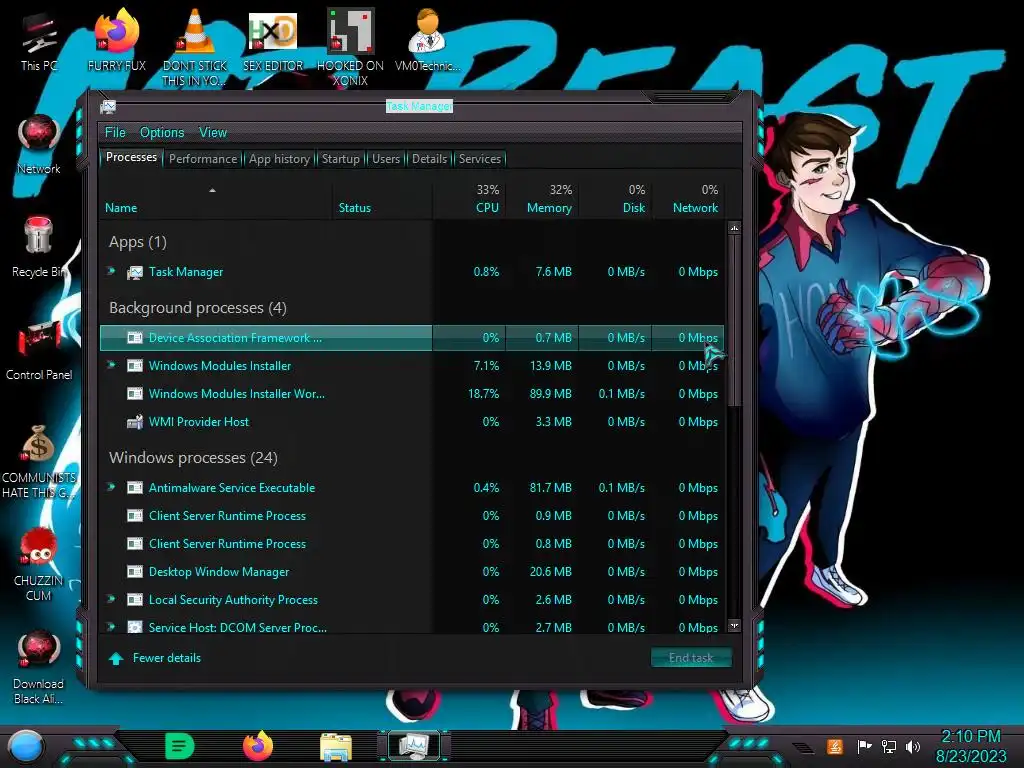Image resolution: width=1024 pixels, height=768 pixels.
Task: Select the Desktop Window Manager process
Action: [x=412, y=571]
